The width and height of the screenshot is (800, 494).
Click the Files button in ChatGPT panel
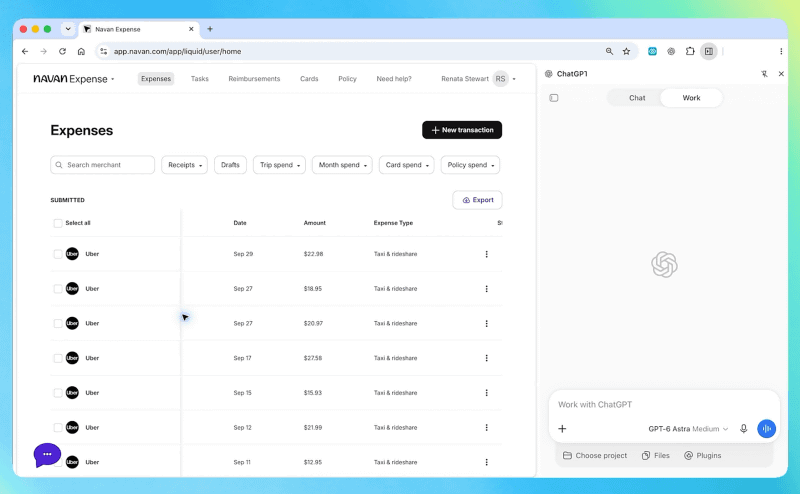point(656,455)
